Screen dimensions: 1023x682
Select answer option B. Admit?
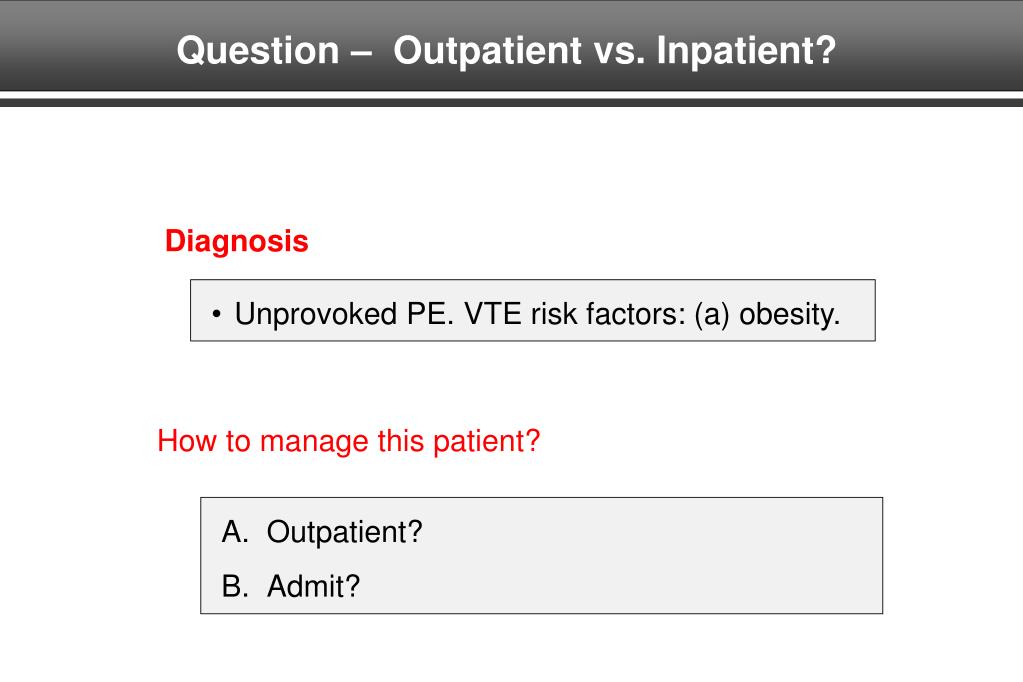290,586
